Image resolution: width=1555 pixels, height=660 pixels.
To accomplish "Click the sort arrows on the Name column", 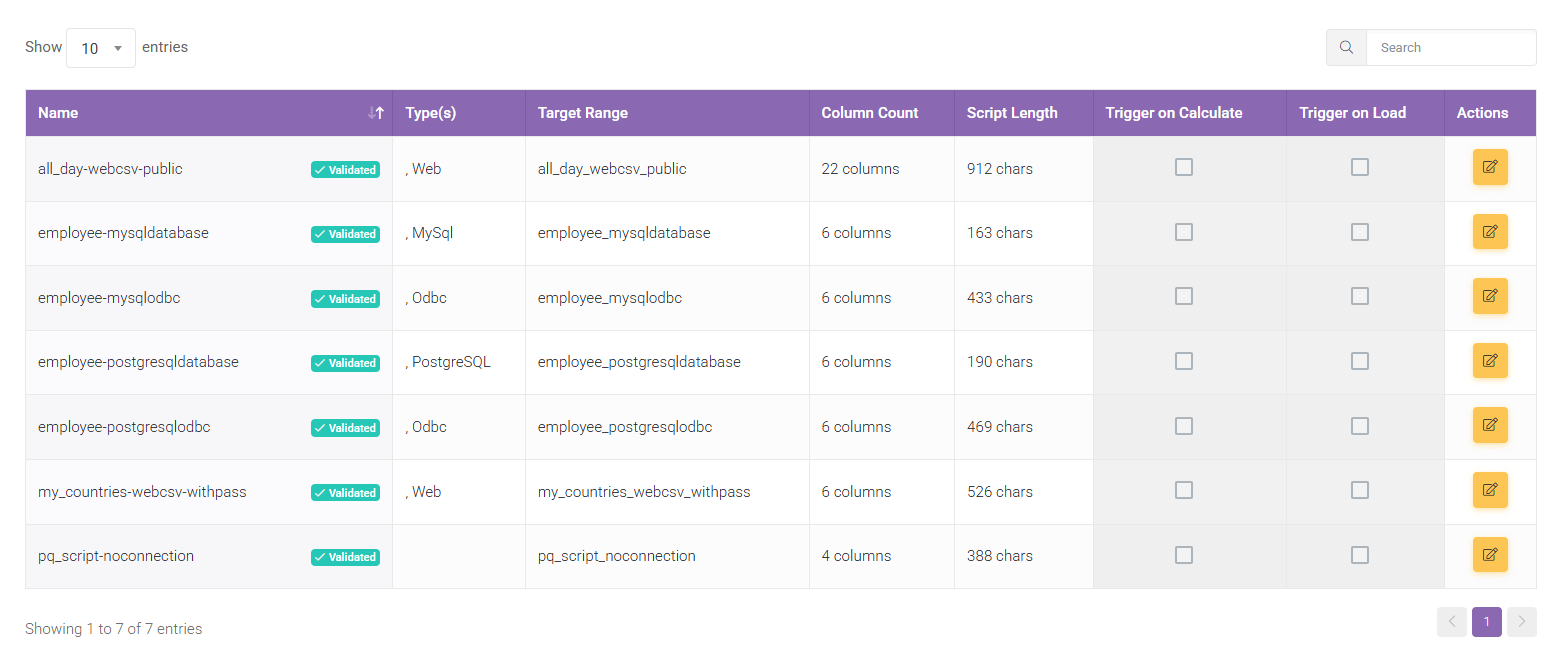I will (377, 113).
